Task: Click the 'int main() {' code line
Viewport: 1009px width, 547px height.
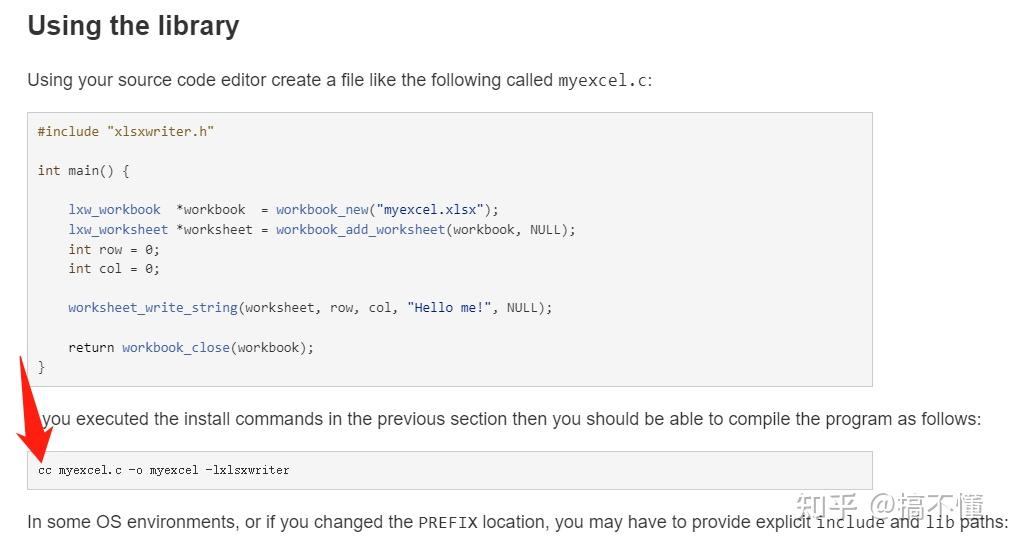Action: 84,171
